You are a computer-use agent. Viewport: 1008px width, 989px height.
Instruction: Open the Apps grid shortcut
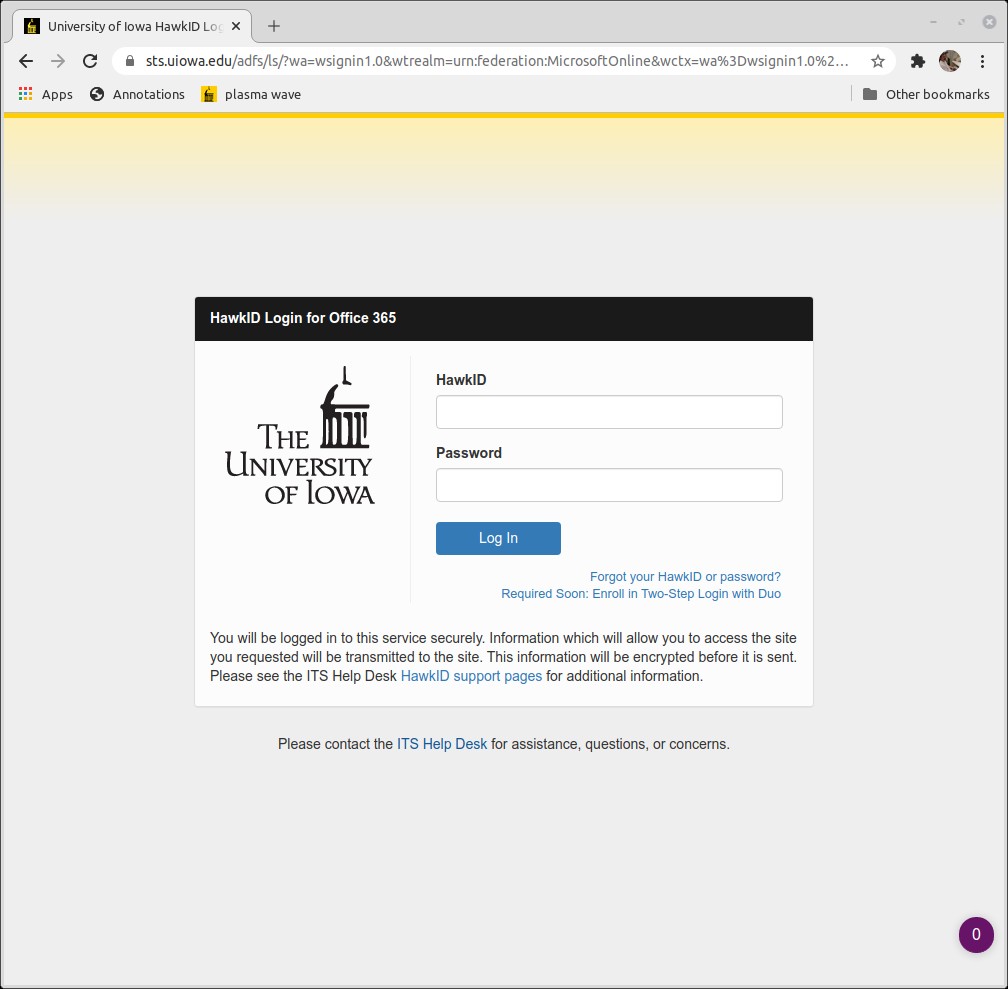click(46, 95)
